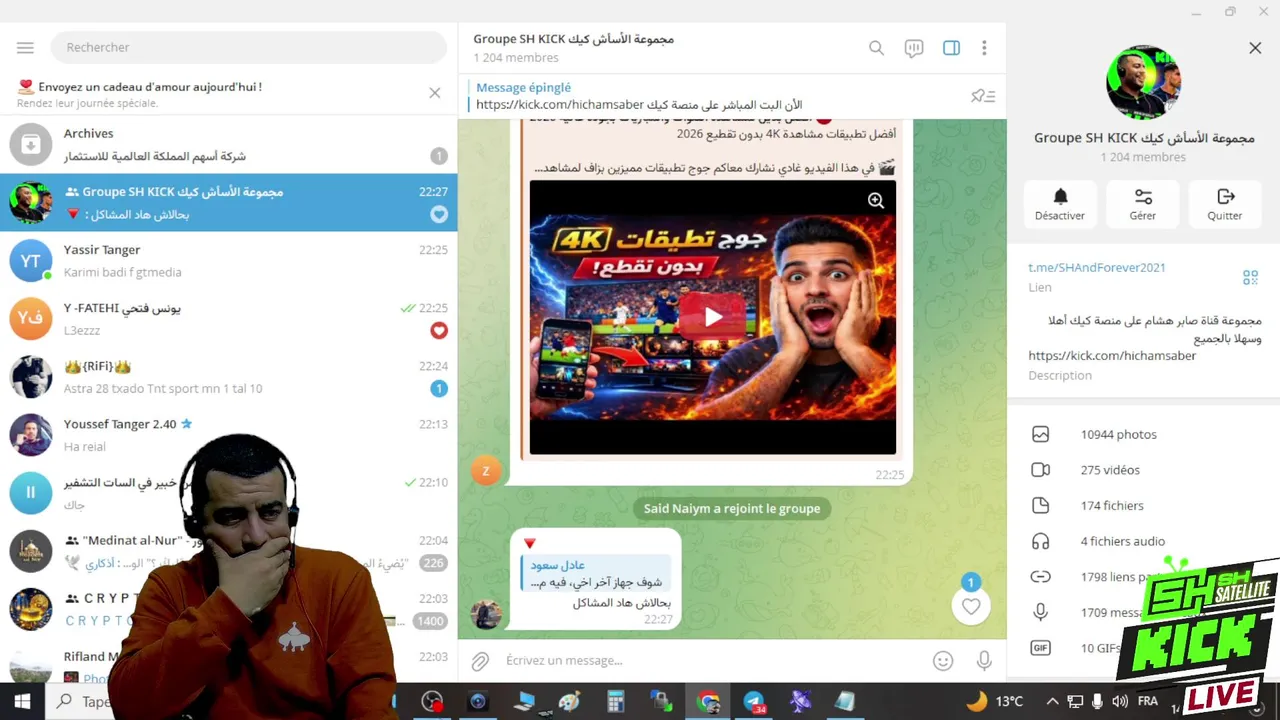
Task: Toggle the right info side panel
Action: coord(951,48)
